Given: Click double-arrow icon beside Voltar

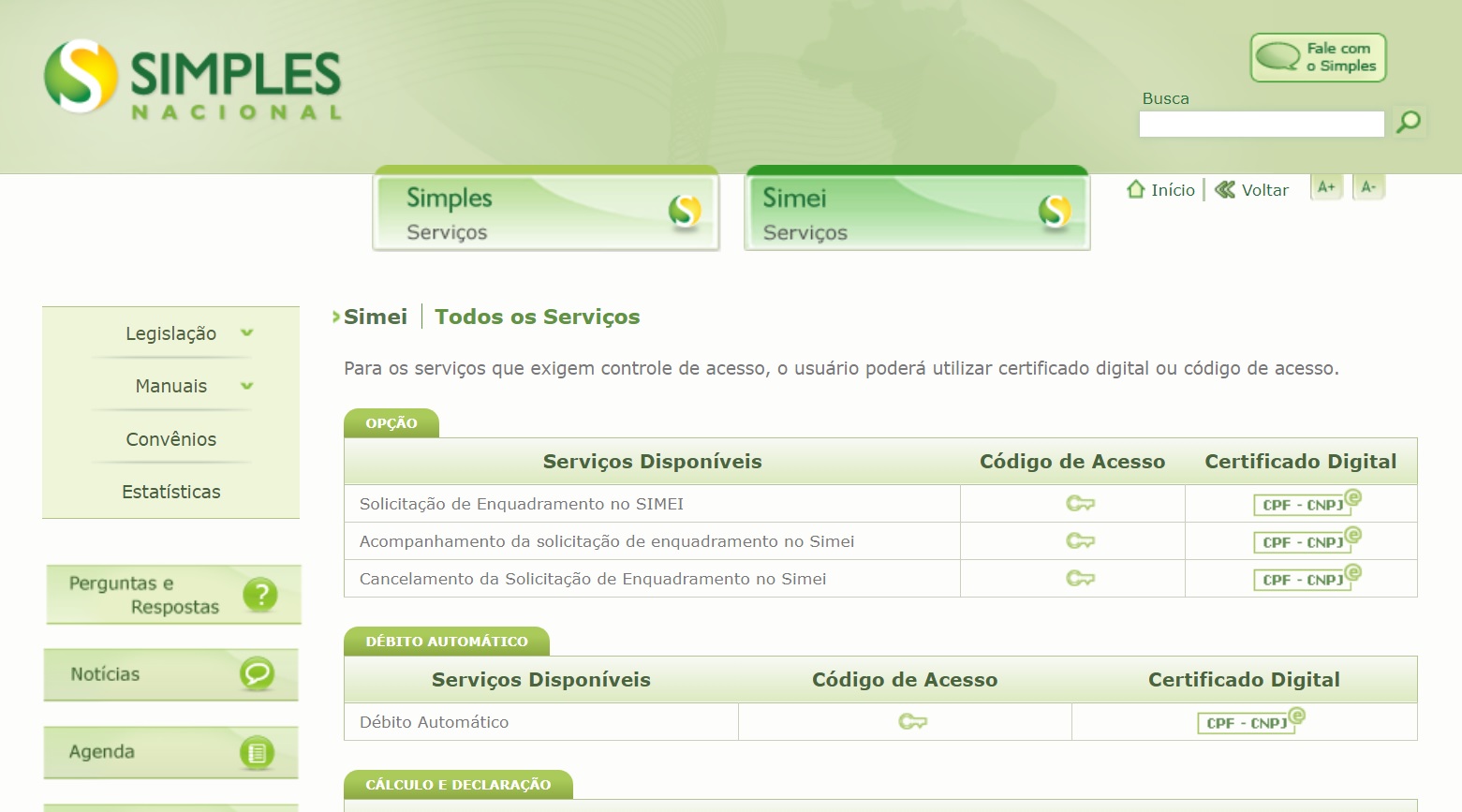Looking at the screenshot, I should [1225, 189].
